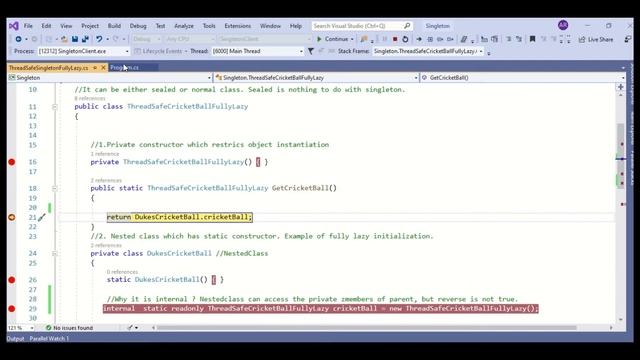640x360 pixels.
Task: Toggle the breakpoint on line 16
Action: [x=12, y=162]
